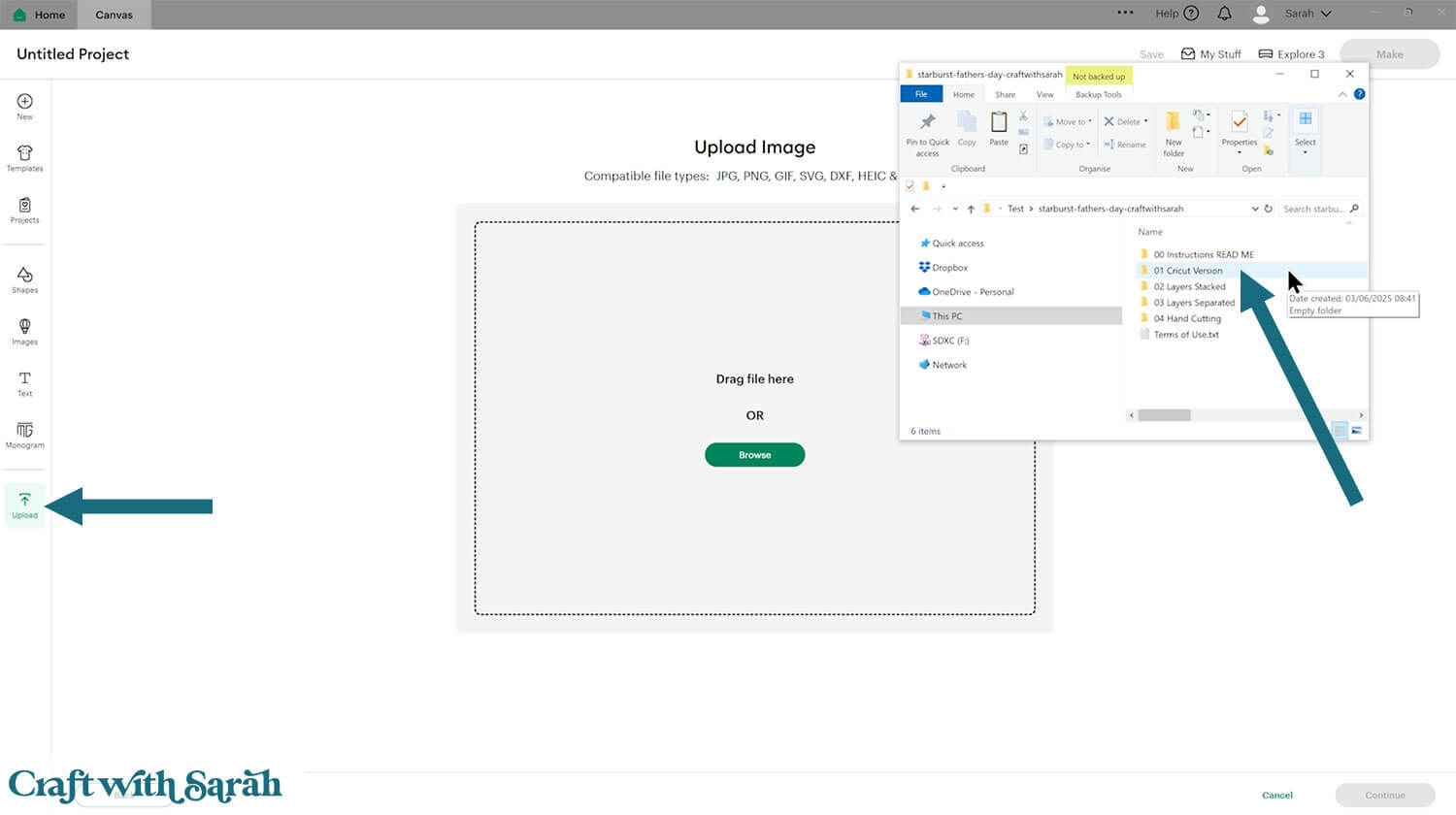Select OneDrive - Personal in navigation pane
1456x815 pixels.
(966, 292)
